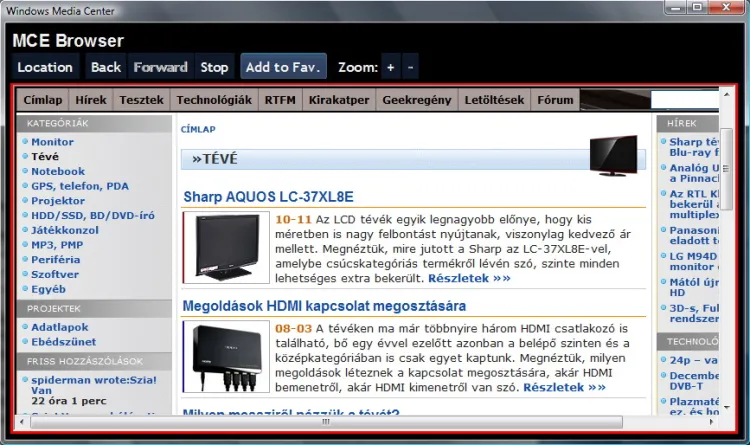Open the Szoftver category
The image size is (750, 445).
coord(55,275)
